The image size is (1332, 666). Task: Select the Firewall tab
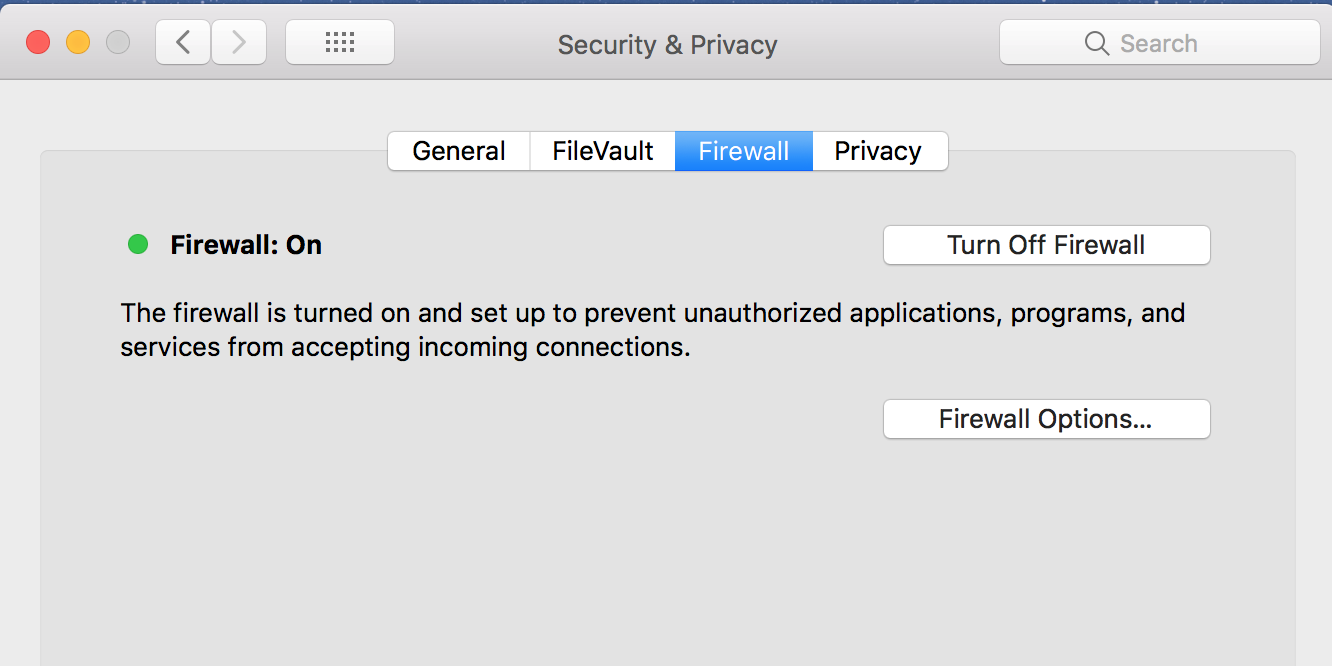(744, 151)
